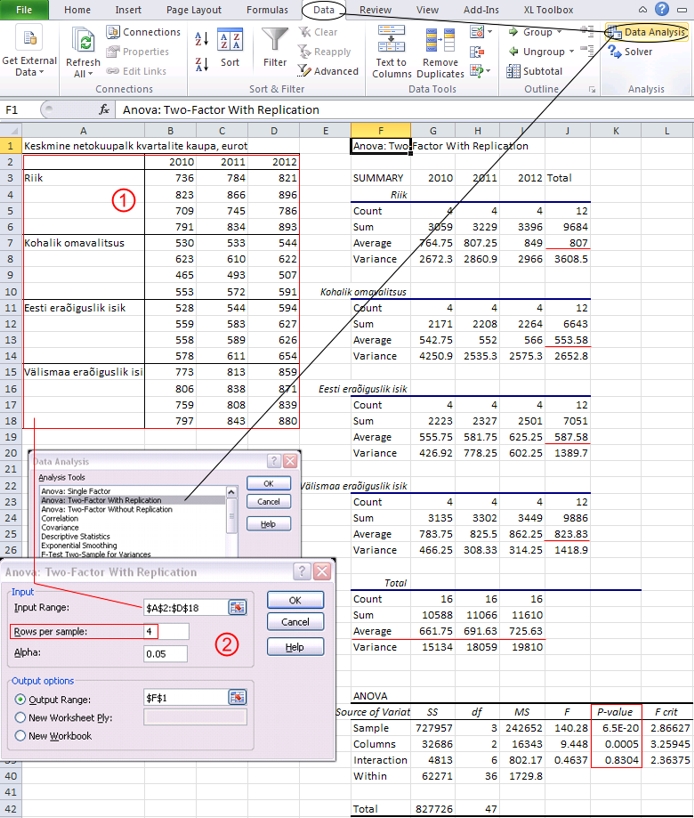Toggle the Filter funnel
This screenshot has height=818, width=694.
click(x=274, y=48)
